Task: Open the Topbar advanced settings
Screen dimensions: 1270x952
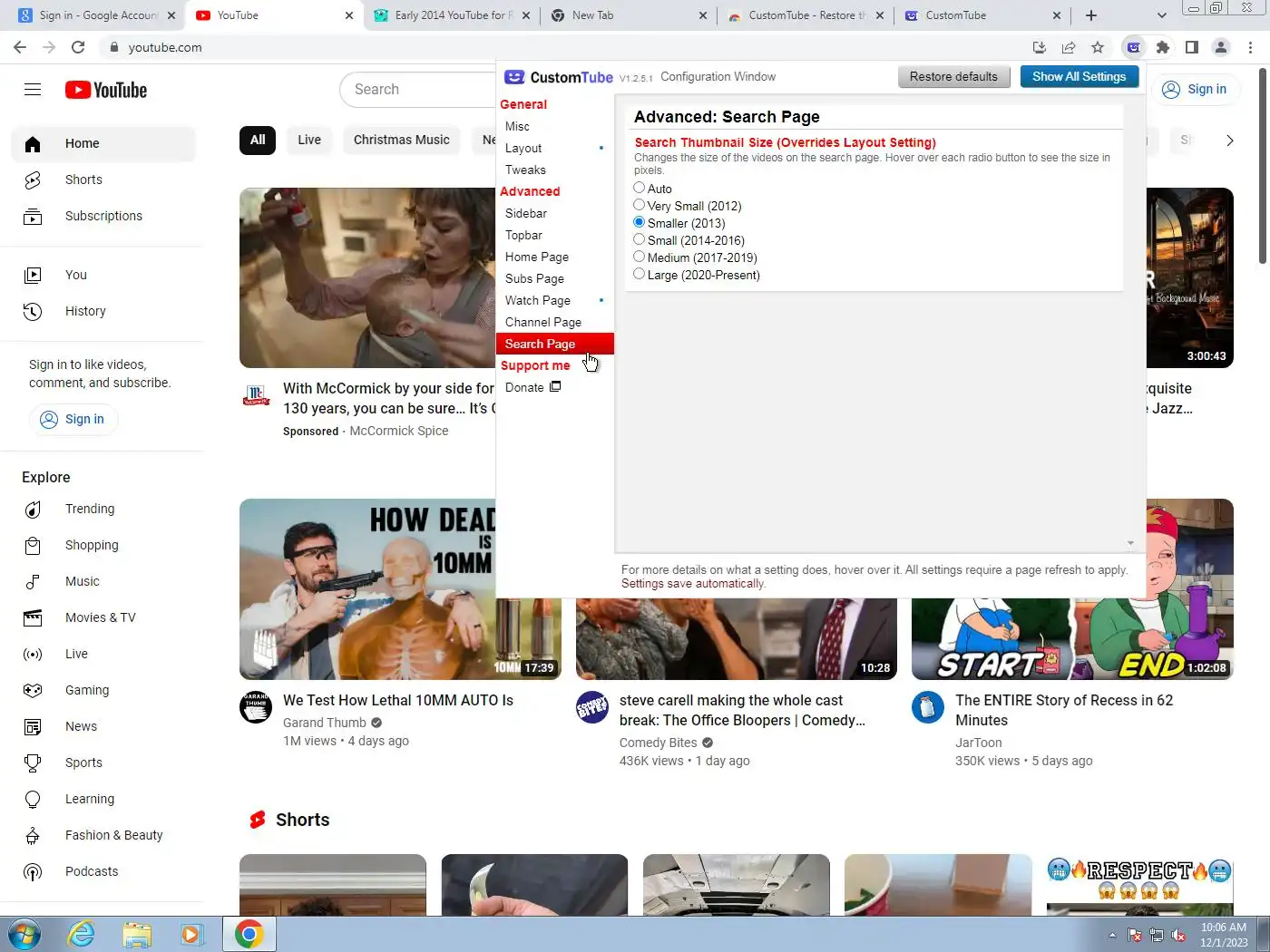Action: pyautogui.click(x=524, y=235)
